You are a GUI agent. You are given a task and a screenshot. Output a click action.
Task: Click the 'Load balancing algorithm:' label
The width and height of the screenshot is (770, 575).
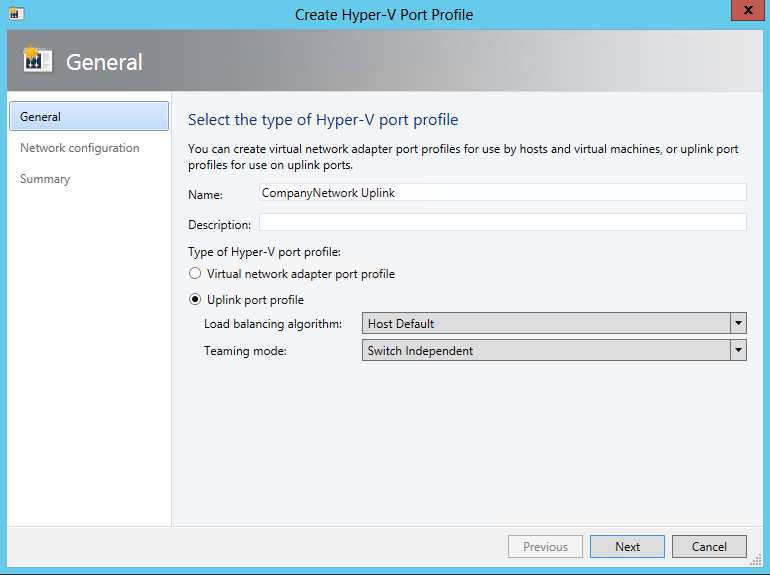[273, 324]
